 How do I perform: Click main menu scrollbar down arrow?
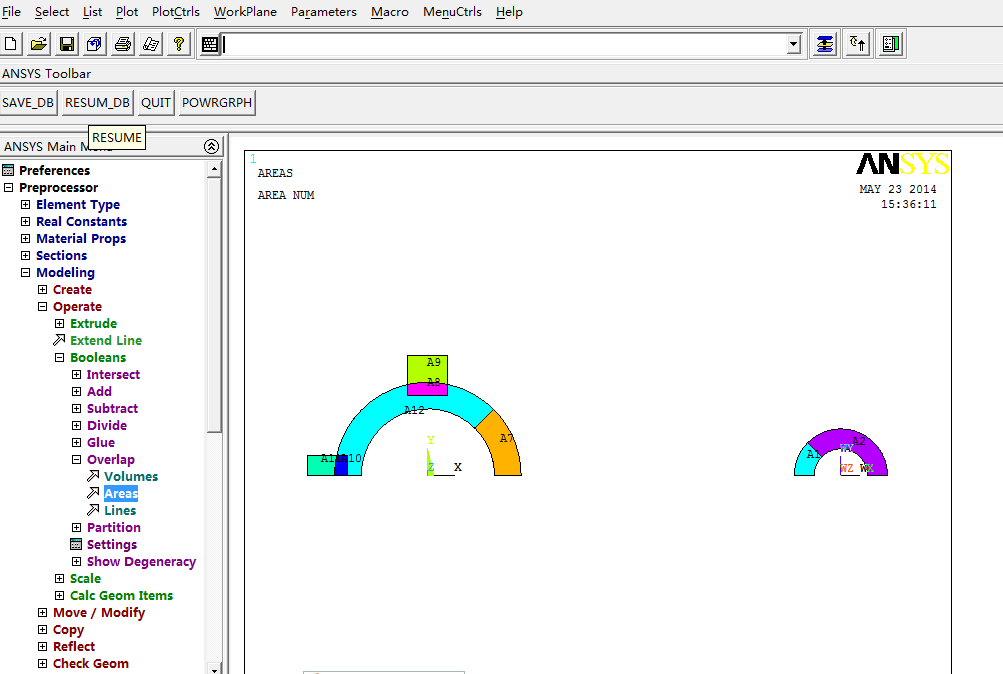(x=214, y=669)
